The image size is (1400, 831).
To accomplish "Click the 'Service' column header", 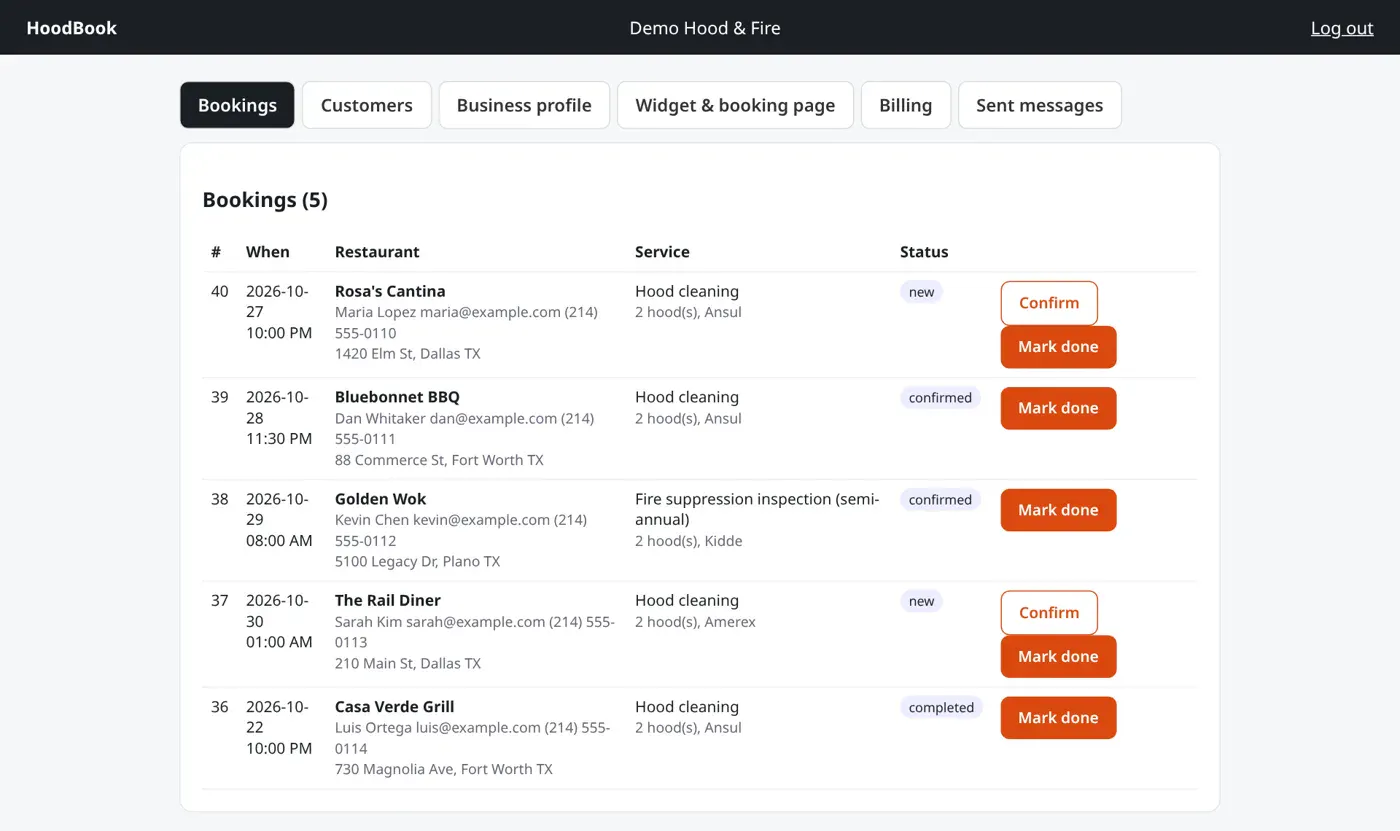I will tap(662, 252).
